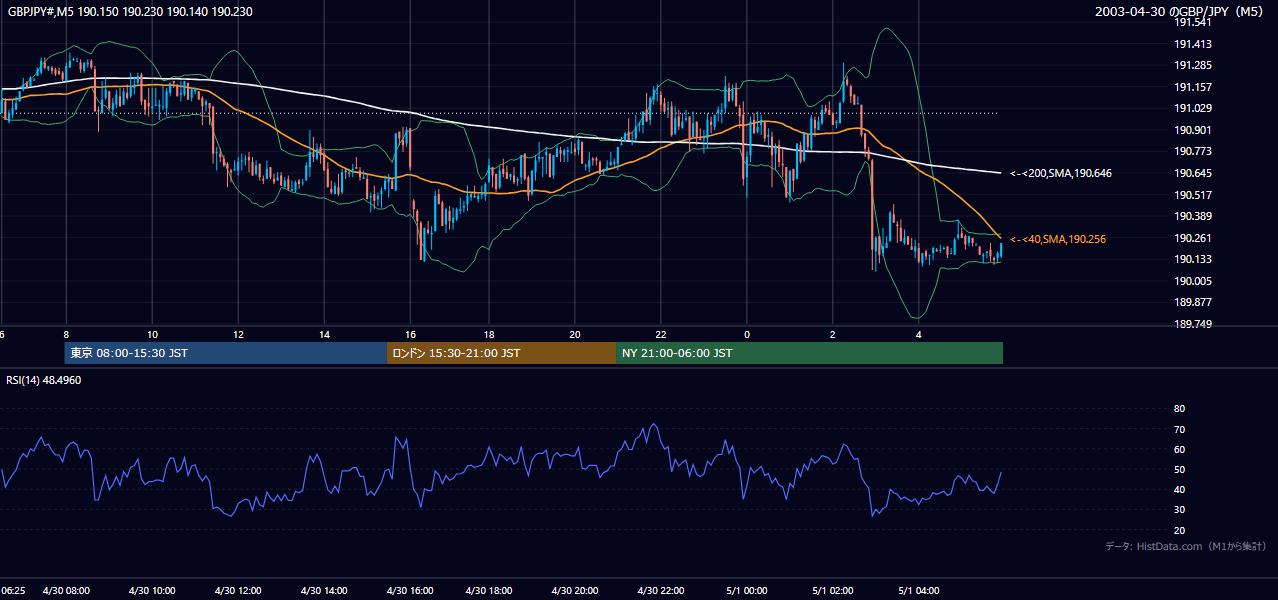Screen dimensions: 1278x600
Task: Click the 189.749 price axis label
Action: click(1192, 324)
